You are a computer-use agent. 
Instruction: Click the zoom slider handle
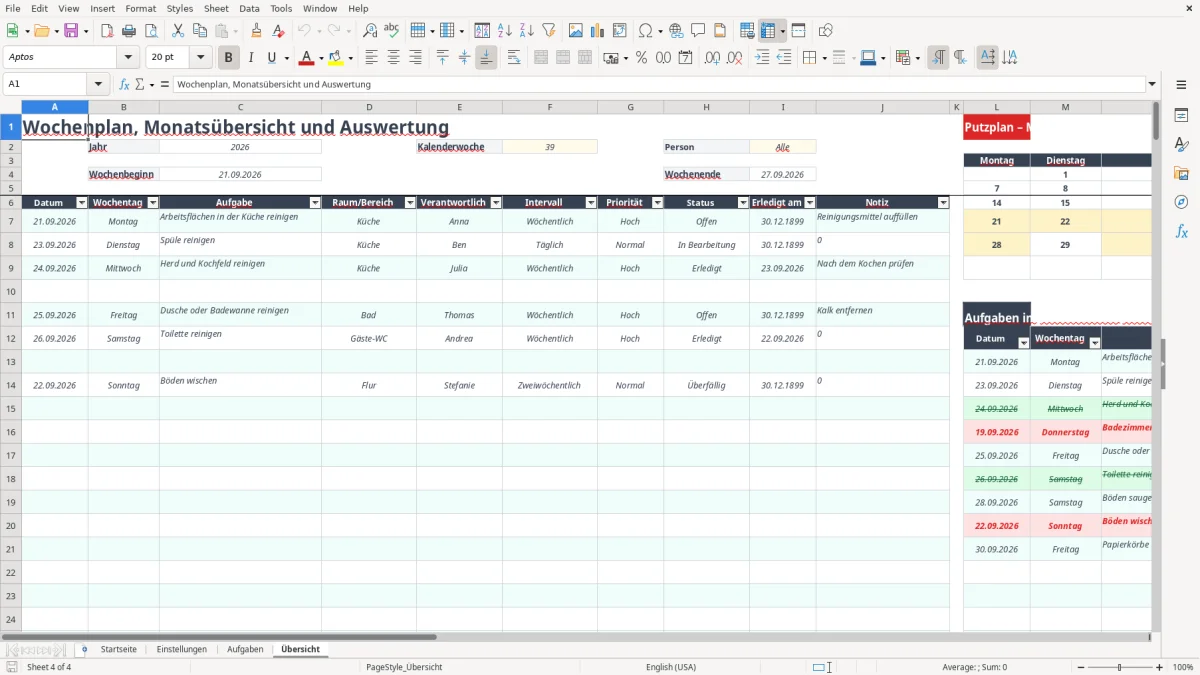pos(1120,667)
